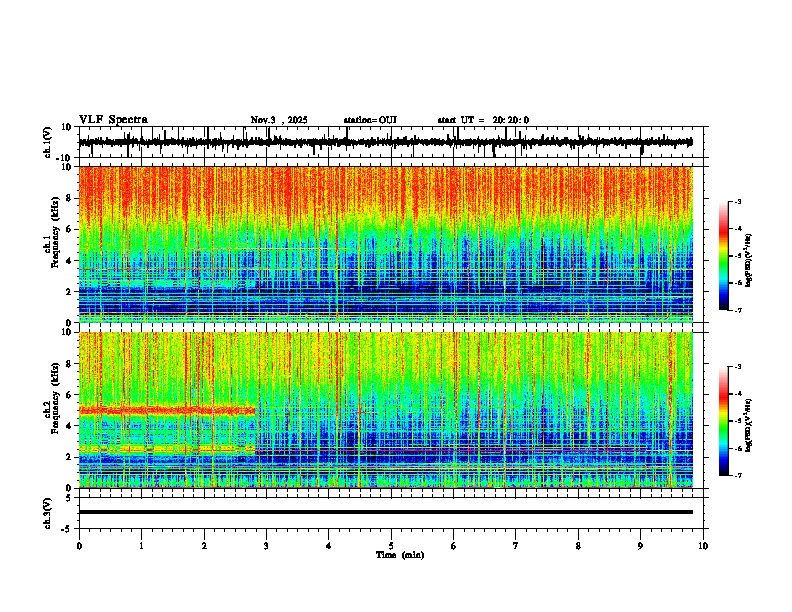Click the Time (min) axis label

pos(400,555)
